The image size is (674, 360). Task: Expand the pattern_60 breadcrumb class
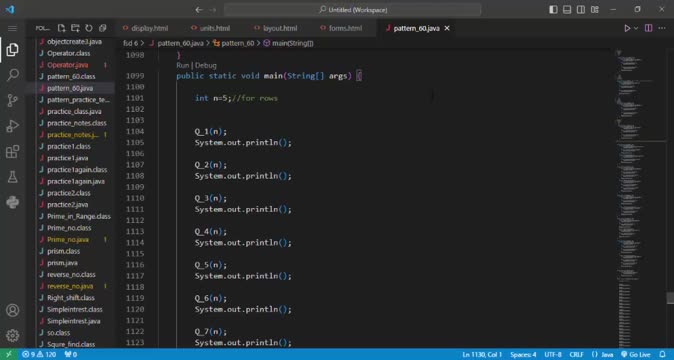[x=234, y=43]
